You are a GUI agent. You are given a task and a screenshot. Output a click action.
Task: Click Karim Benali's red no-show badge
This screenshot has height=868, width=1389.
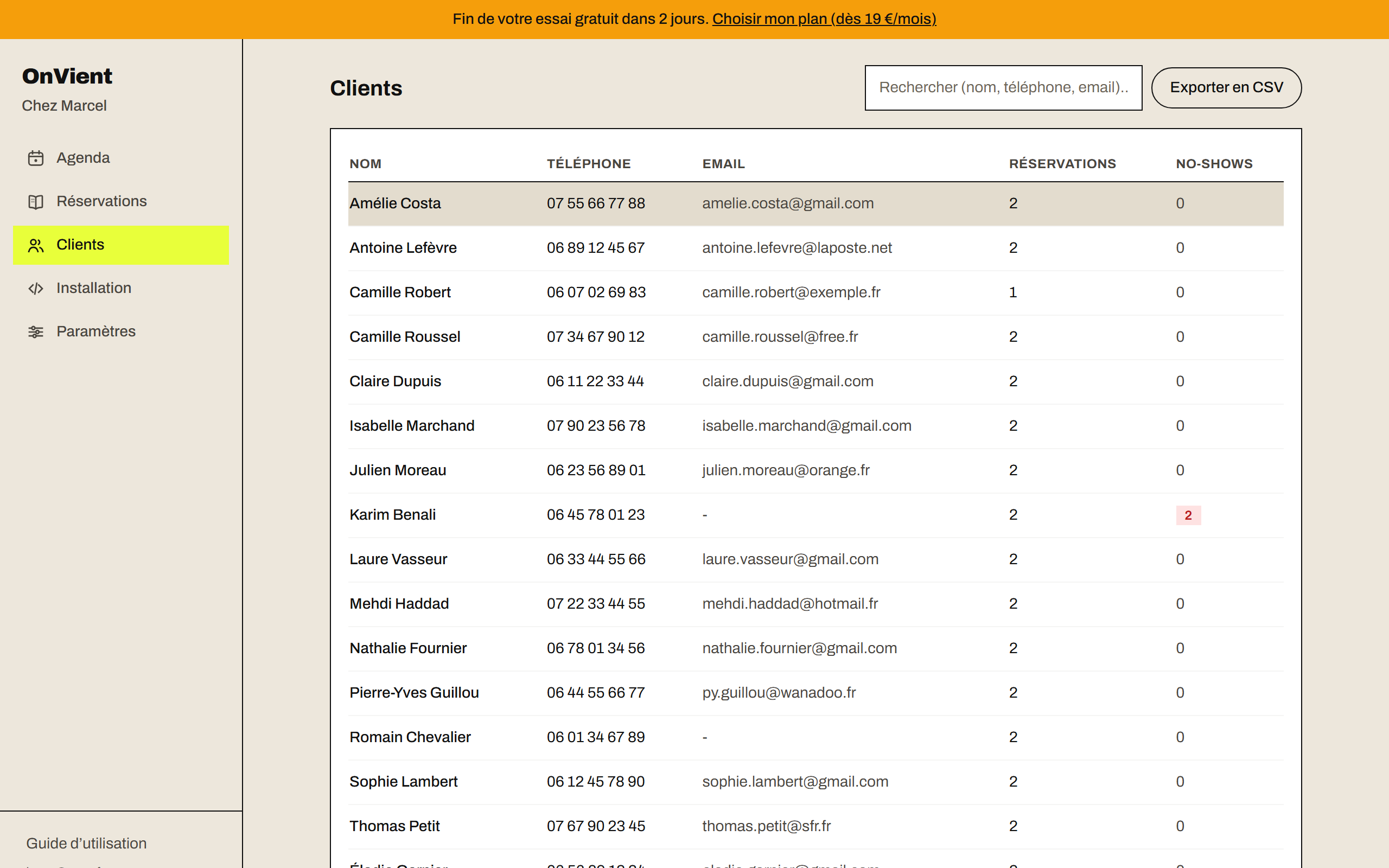point(1188,515)
